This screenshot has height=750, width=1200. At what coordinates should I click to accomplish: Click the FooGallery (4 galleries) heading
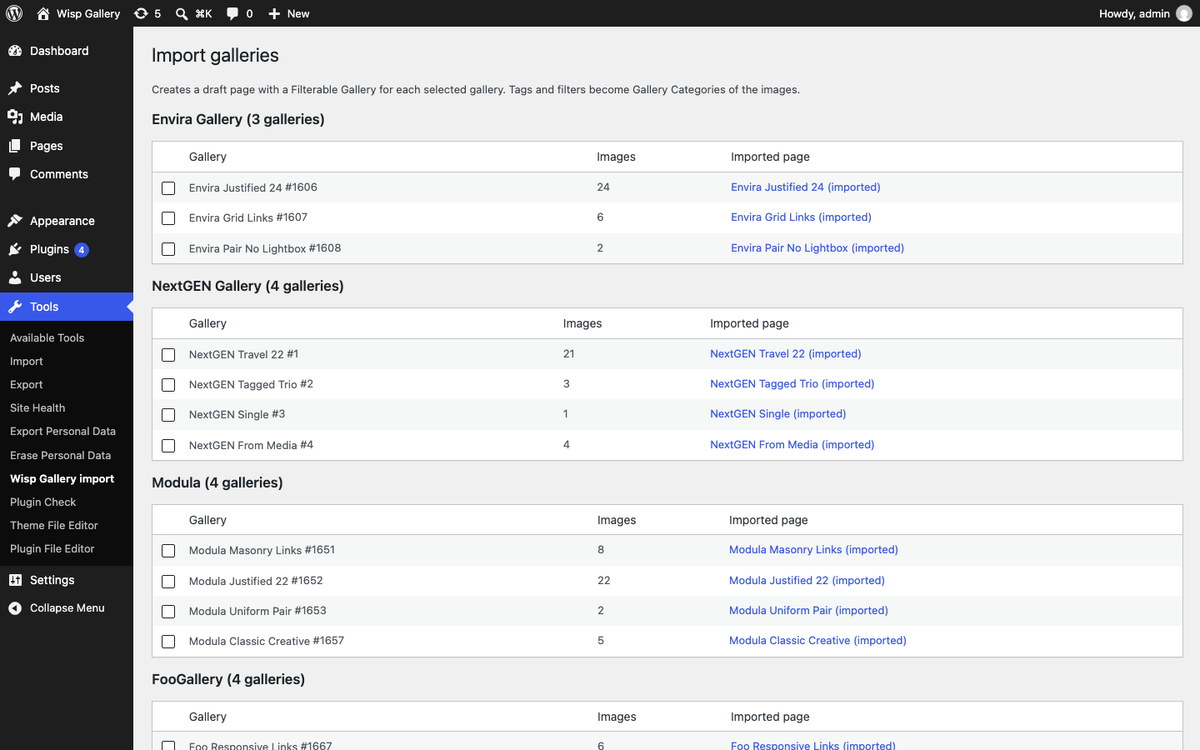(x=228, y=679)
